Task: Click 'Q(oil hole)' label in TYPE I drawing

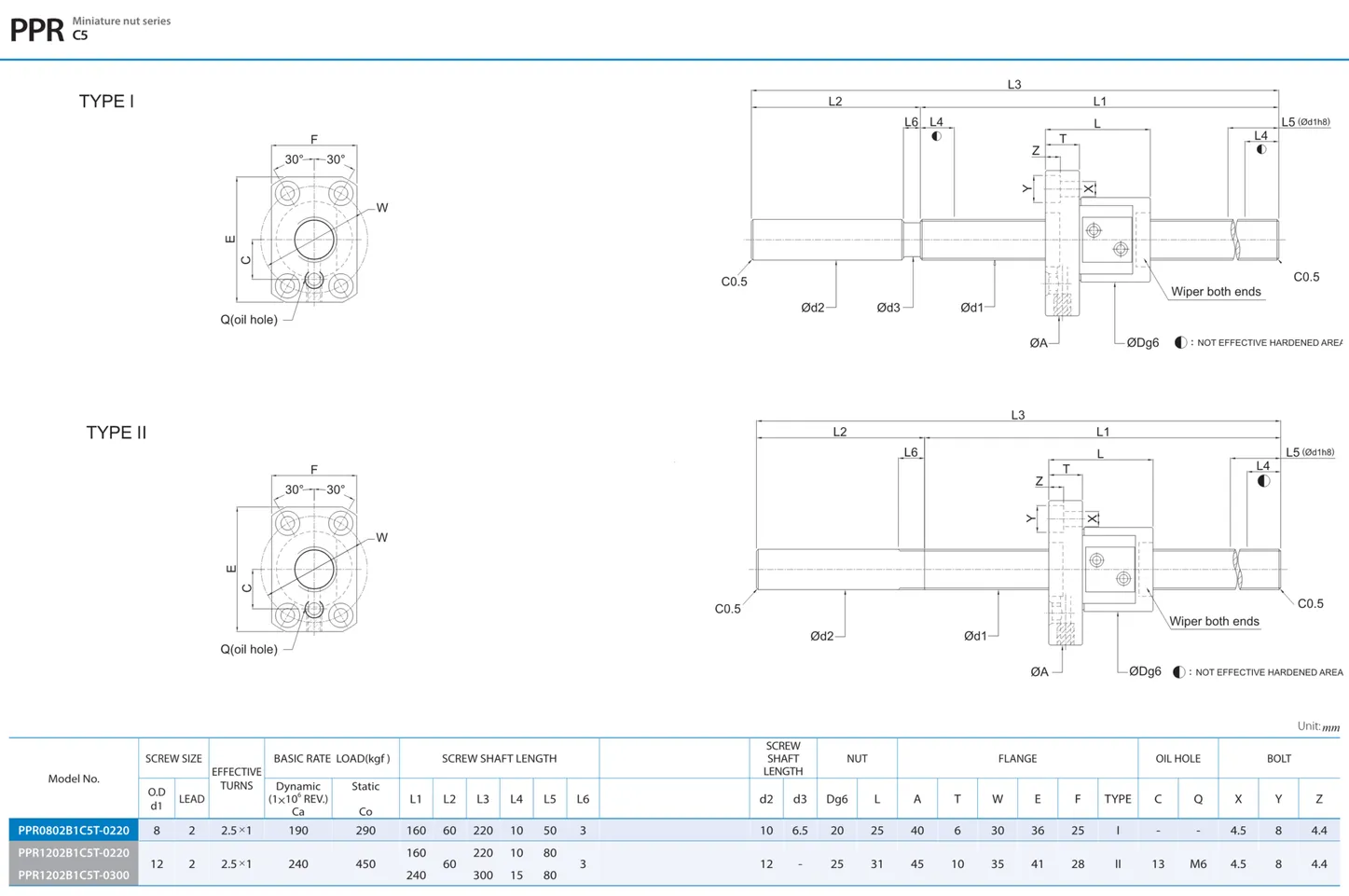Action: pyautogui.click(x=249, y=320)
